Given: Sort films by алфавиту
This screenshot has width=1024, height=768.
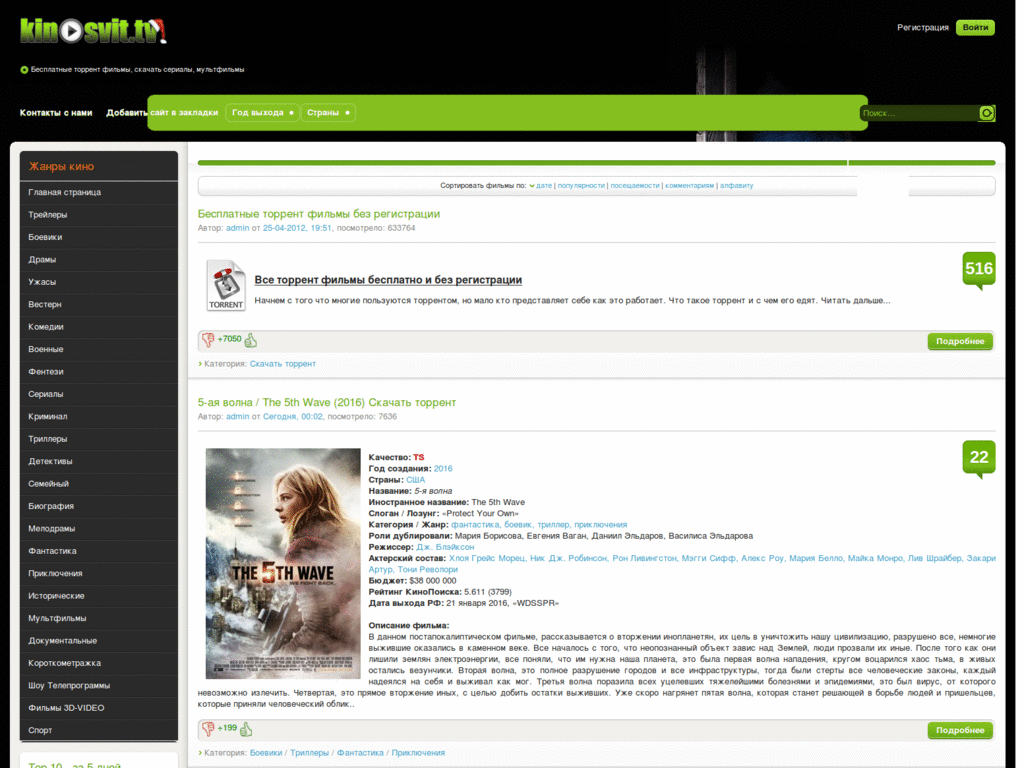Looking at the screenshot, I should tap(736, 185).
